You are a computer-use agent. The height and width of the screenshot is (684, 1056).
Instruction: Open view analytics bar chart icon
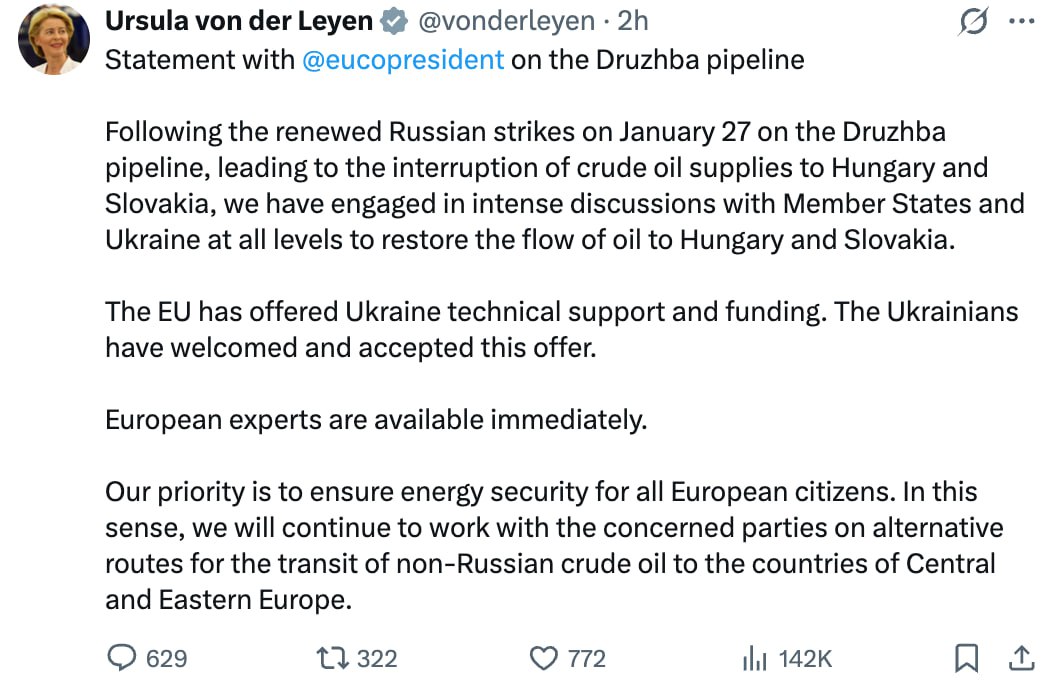click(x=753, y=657)
